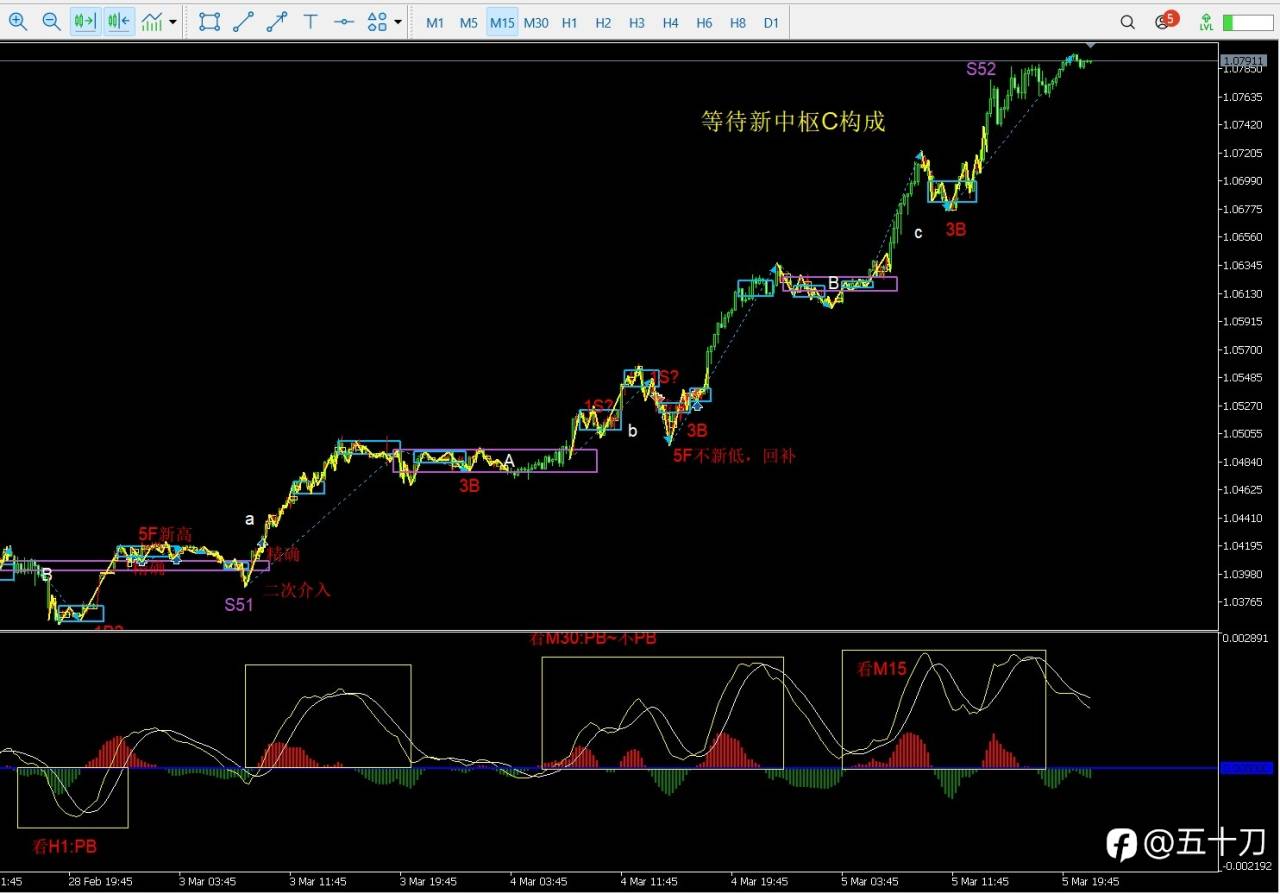Image resolution: width=1280 pixels, height=894 pixels.
Task: Click the zoom out magnifier icon
Action: pos(52,21)
